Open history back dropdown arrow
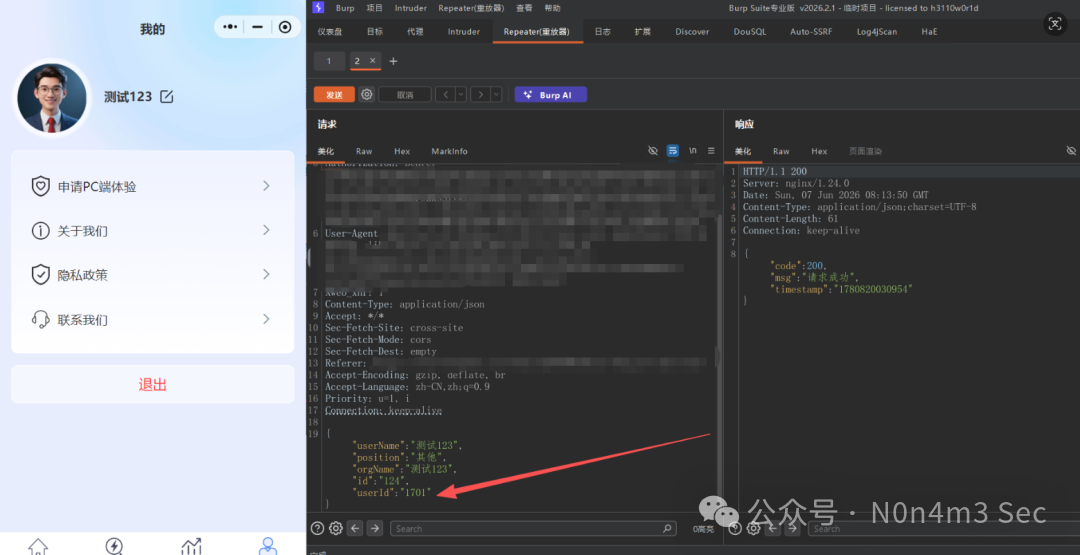 pyautogui.click(x=461, y=94)
